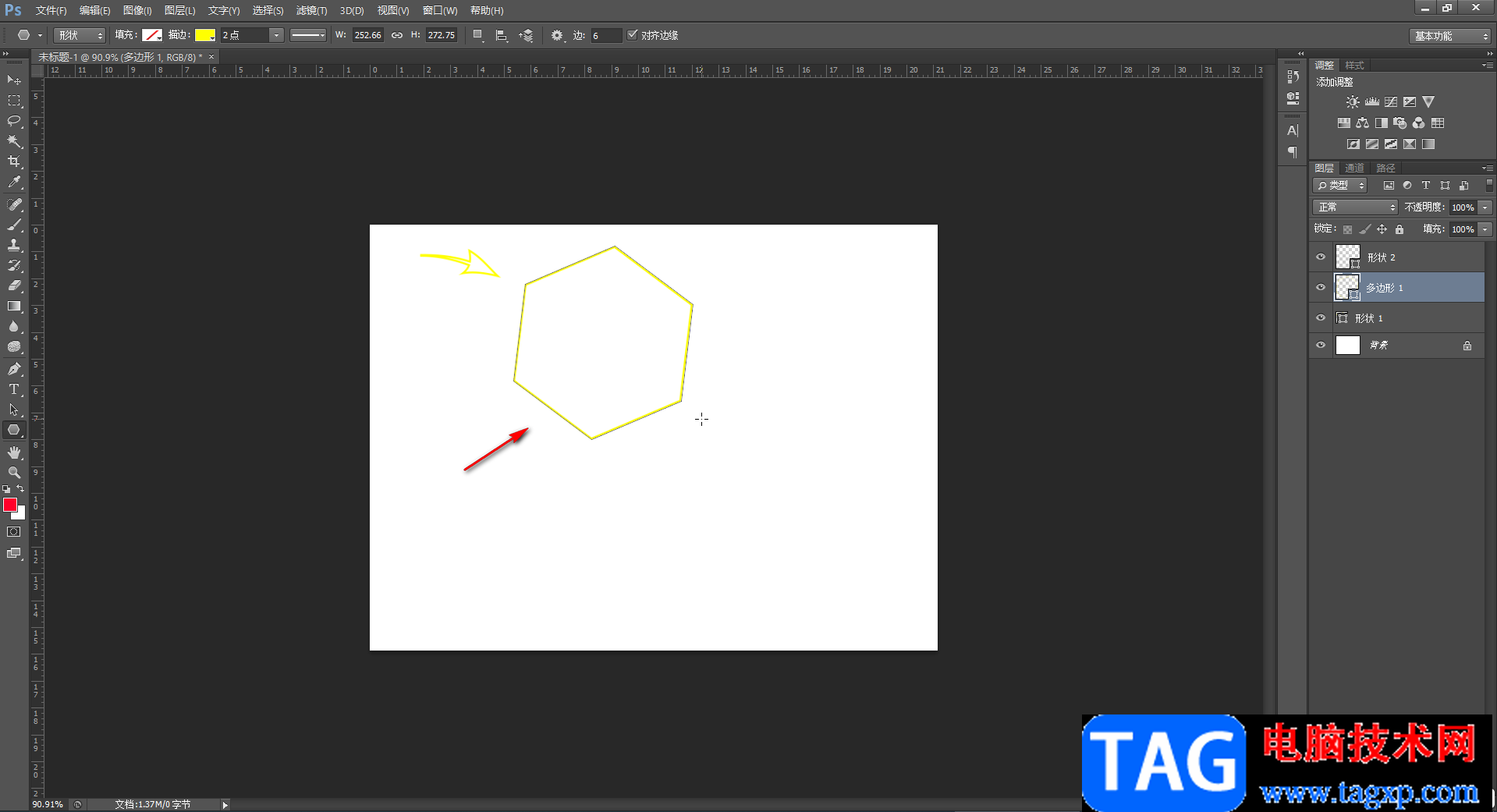Image resolution: width=1497 pixels, height=812 pixels.
Task: Click the yellow stroke color swatch
Action: [205, 35]
